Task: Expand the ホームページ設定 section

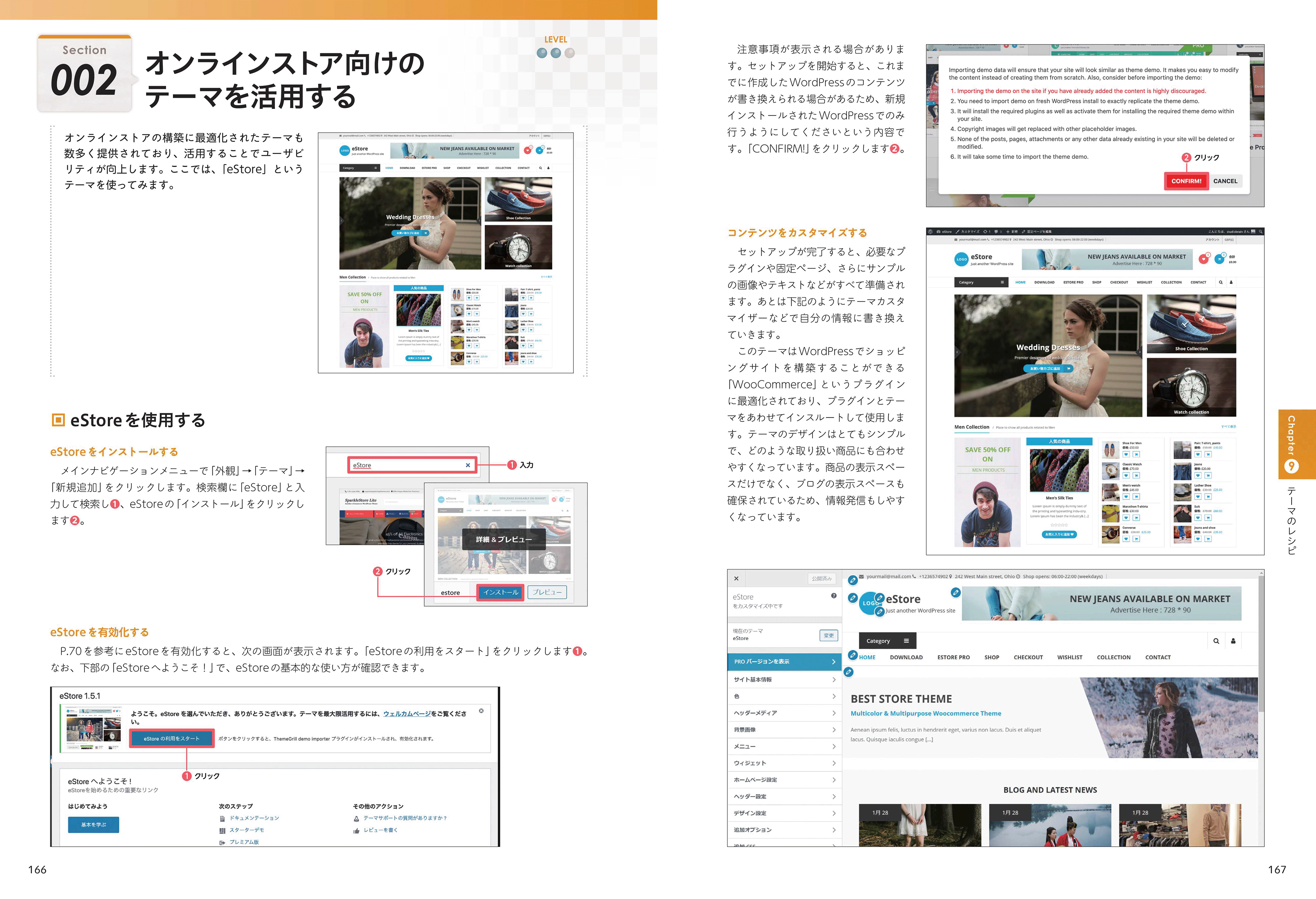Action: click(x=784, y=779)
